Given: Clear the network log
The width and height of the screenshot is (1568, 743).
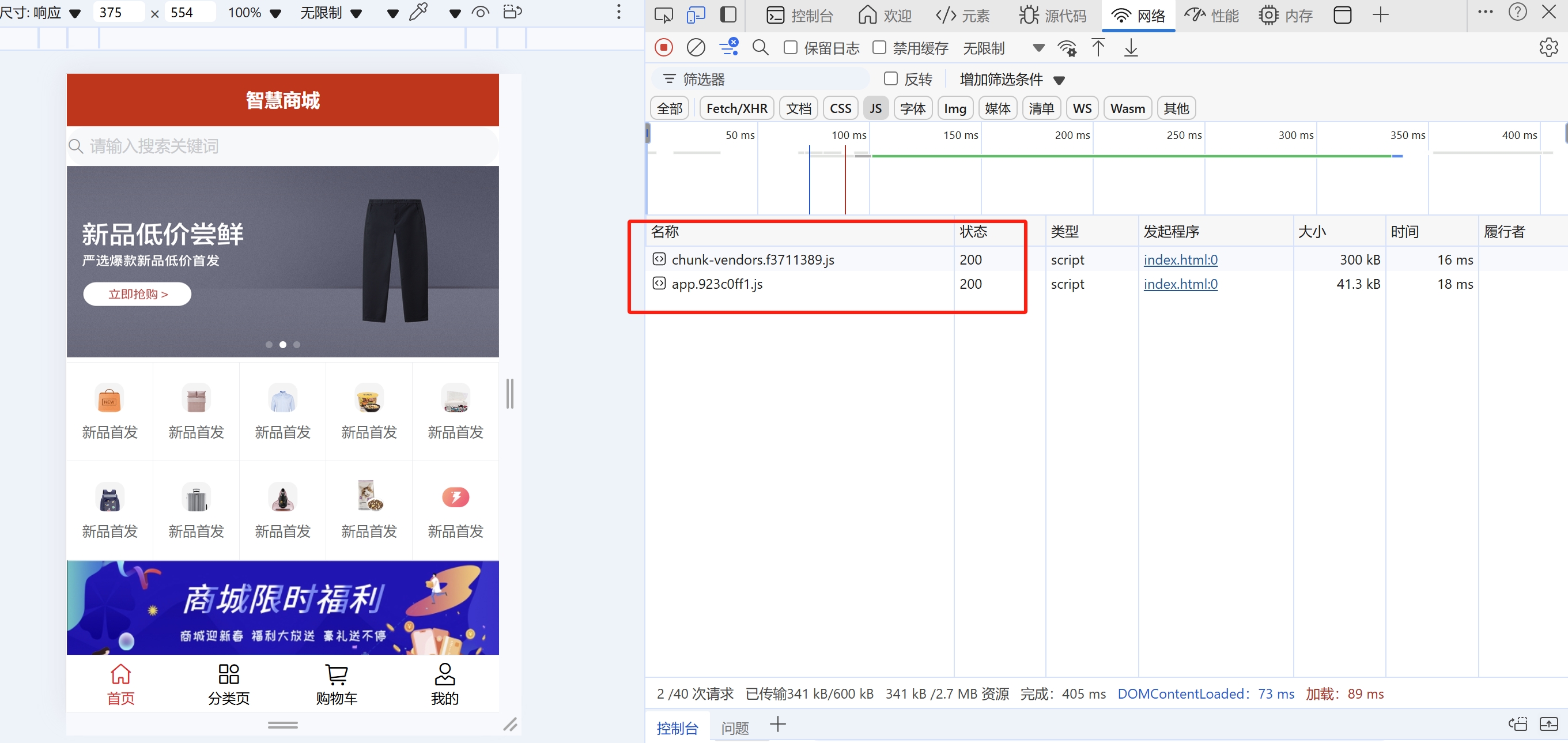Looking at the screenshot, I should [x=696, y=47].
